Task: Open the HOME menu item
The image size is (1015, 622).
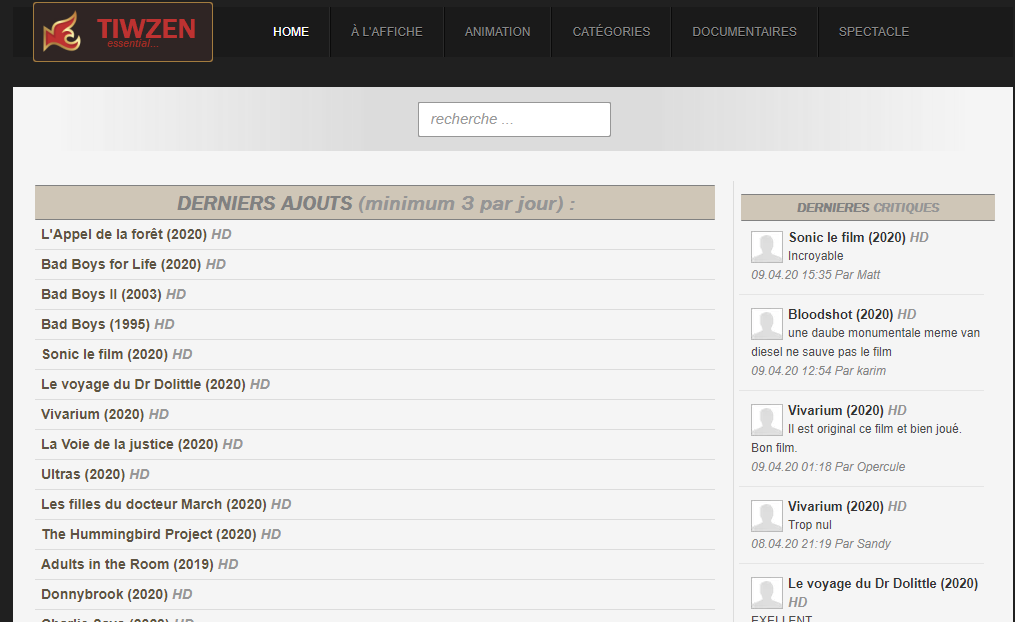Action: [x=291, y=32]
